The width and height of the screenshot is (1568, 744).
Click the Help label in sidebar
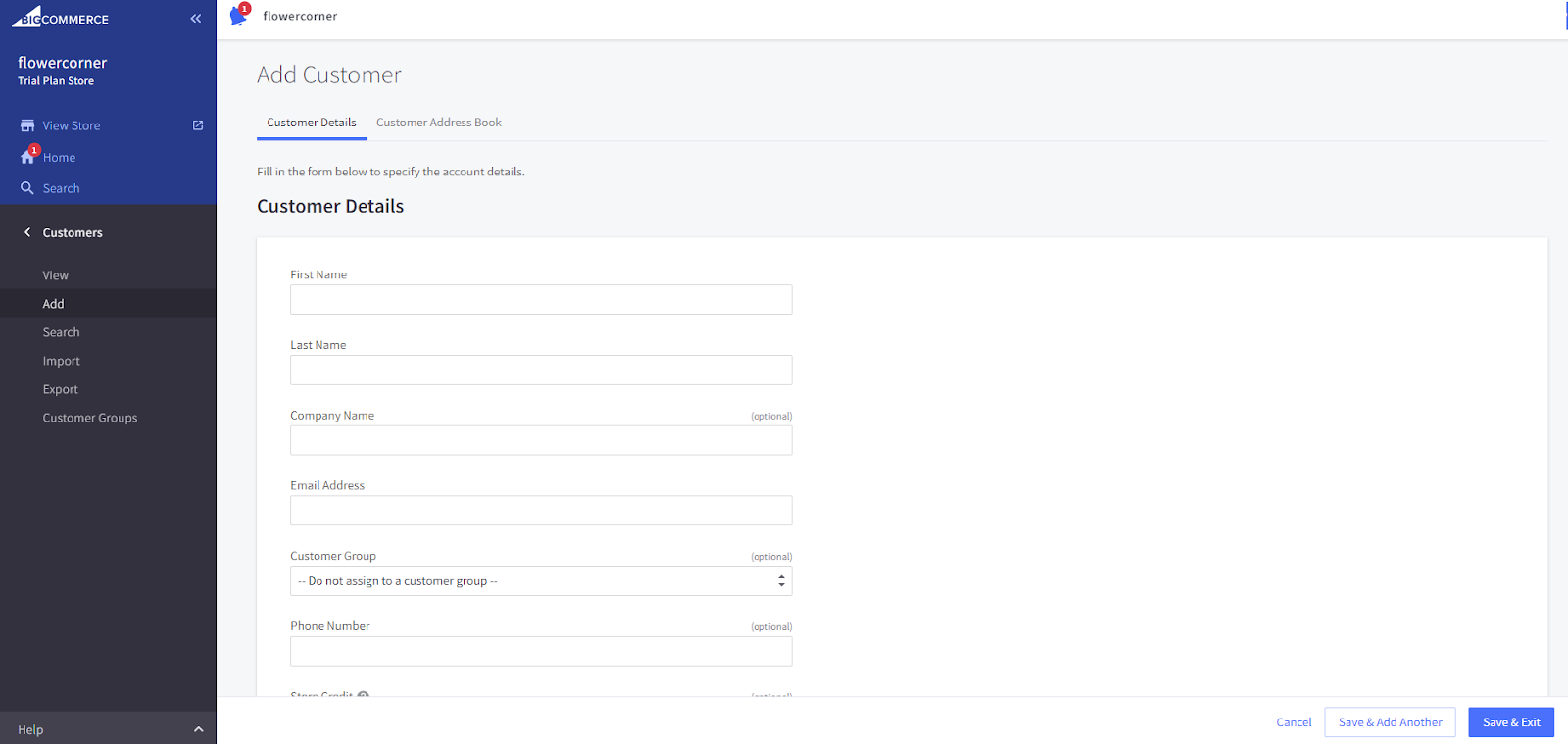tap(30, 729)
